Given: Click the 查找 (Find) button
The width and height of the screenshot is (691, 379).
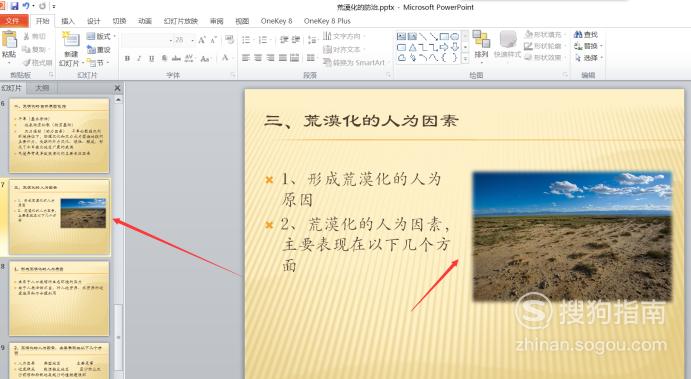Looking at the screenshot, I should (586, 34).
